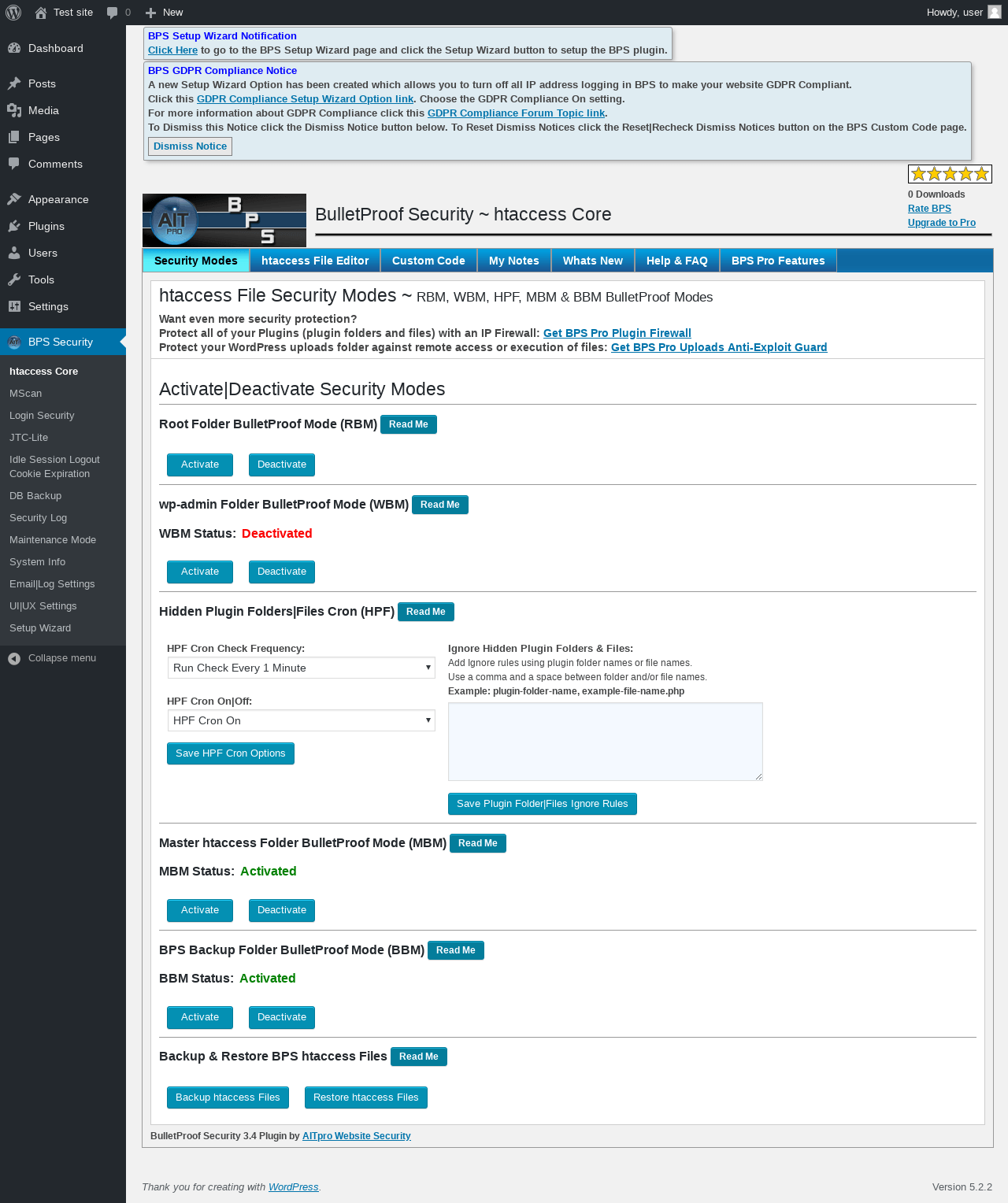Open the BPS Pro Features tab
This screenshot has width=1008, height=1203.
pyautogui.click(x=778, y=261)
